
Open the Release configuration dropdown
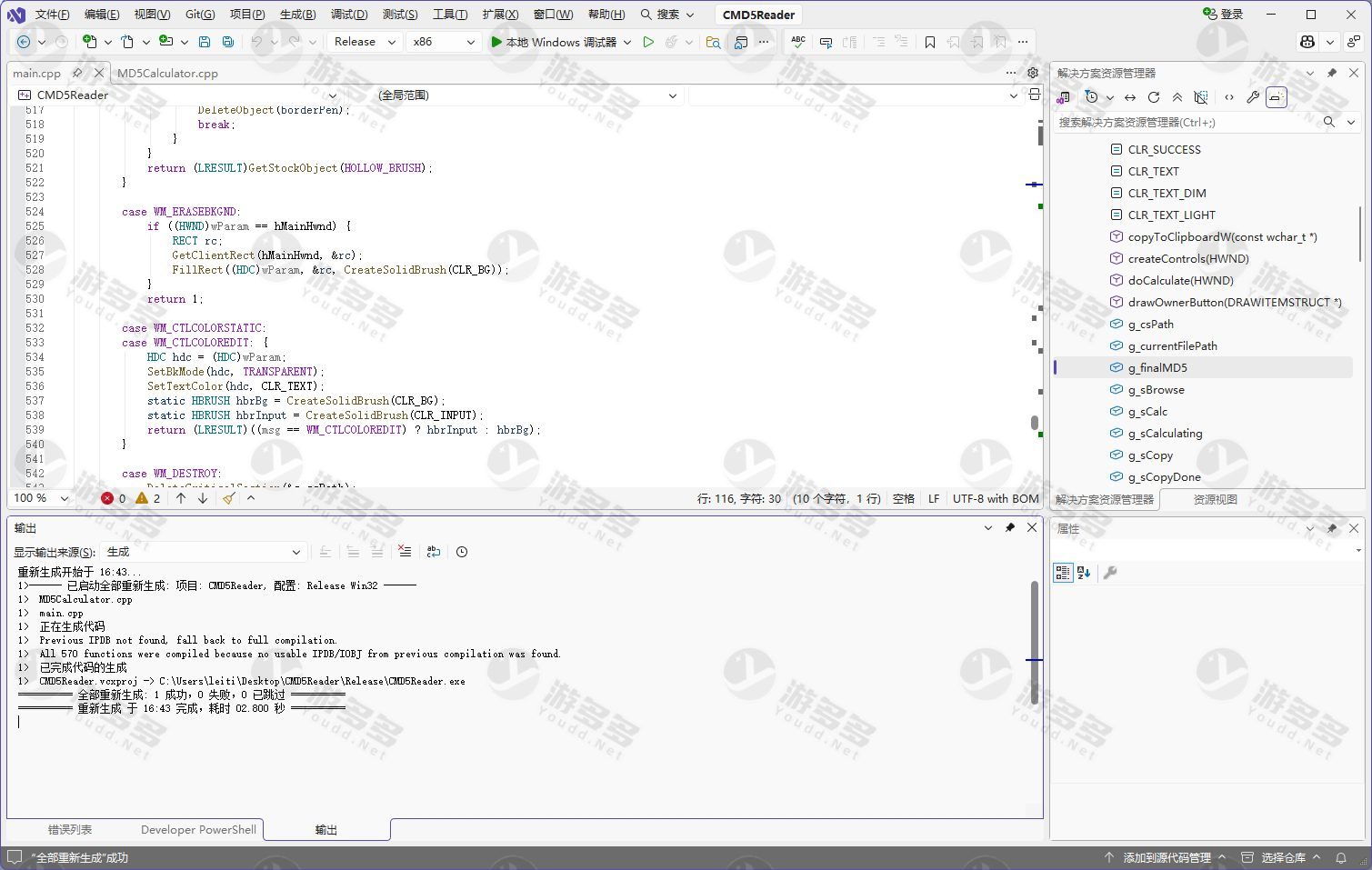[365, 42]
